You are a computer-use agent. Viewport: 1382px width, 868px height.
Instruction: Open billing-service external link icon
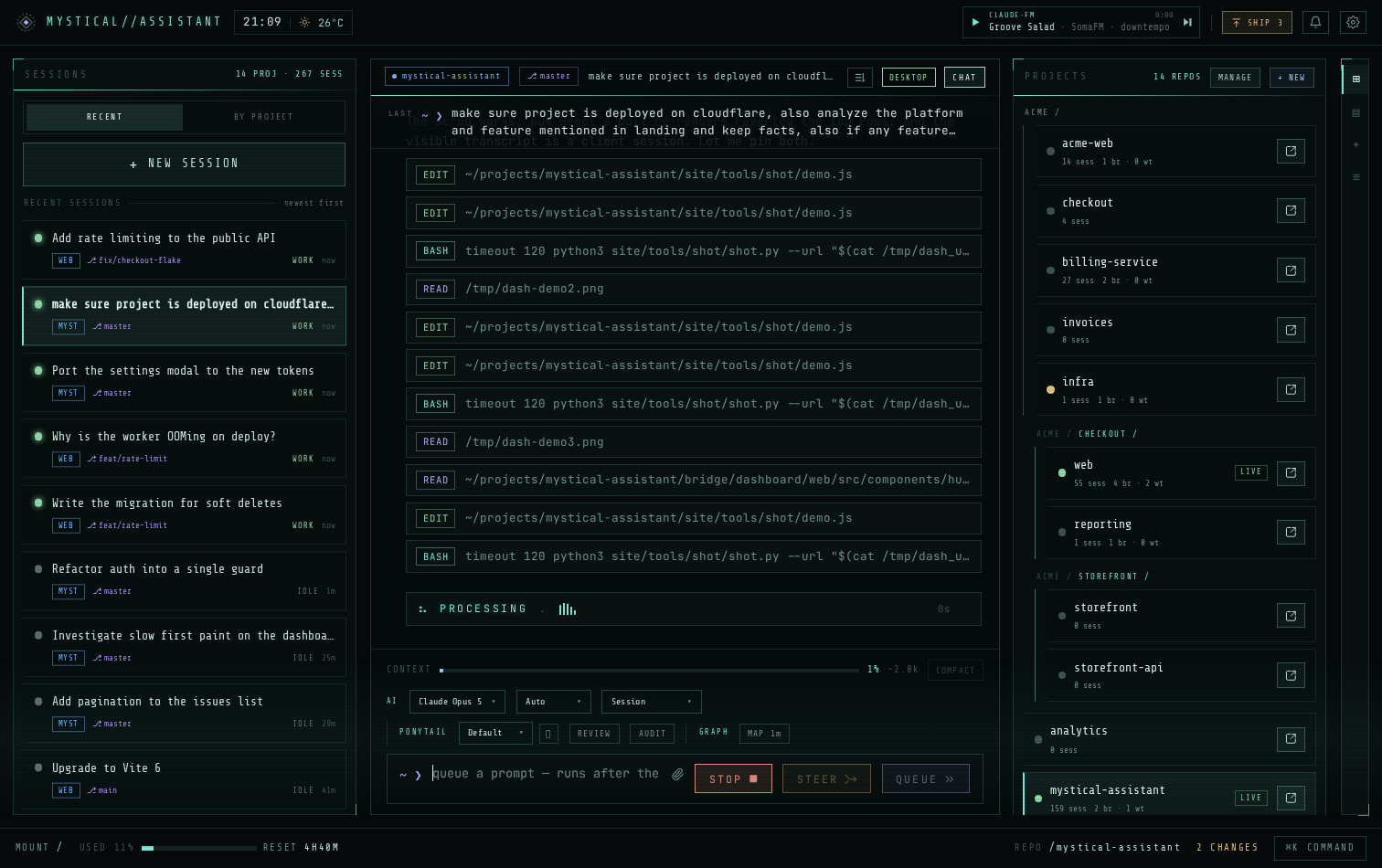coord(1291,270)
